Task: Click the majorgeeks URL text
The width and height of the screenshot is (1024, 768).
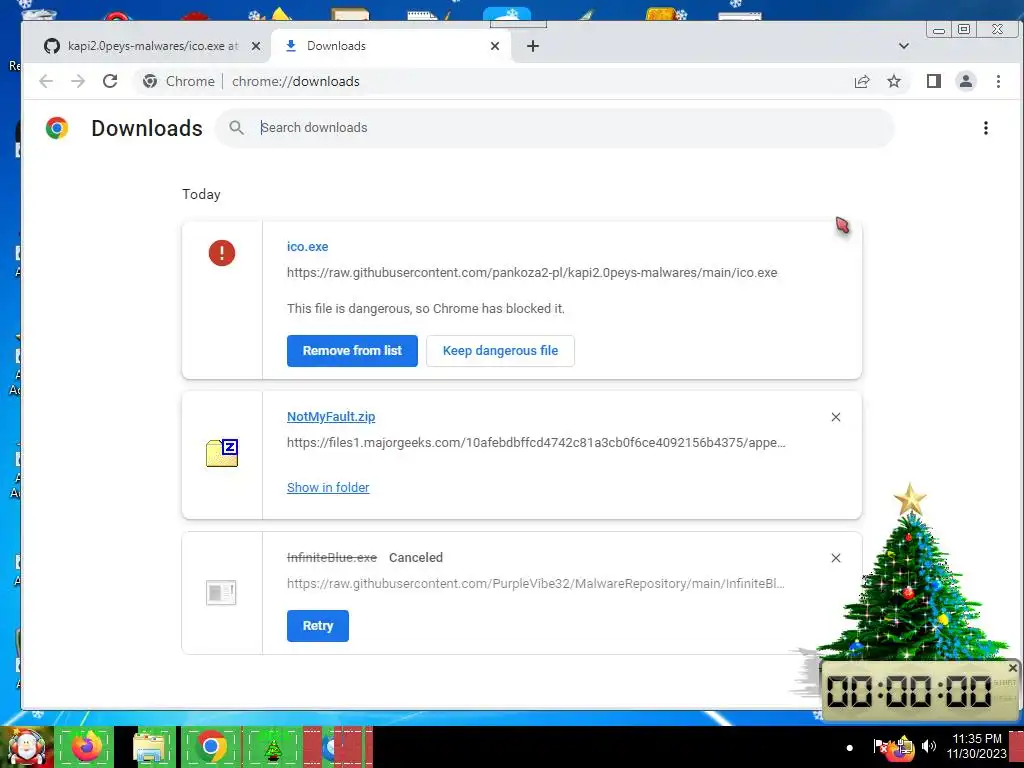Action: pyautogui.click(x=536, y=442)
